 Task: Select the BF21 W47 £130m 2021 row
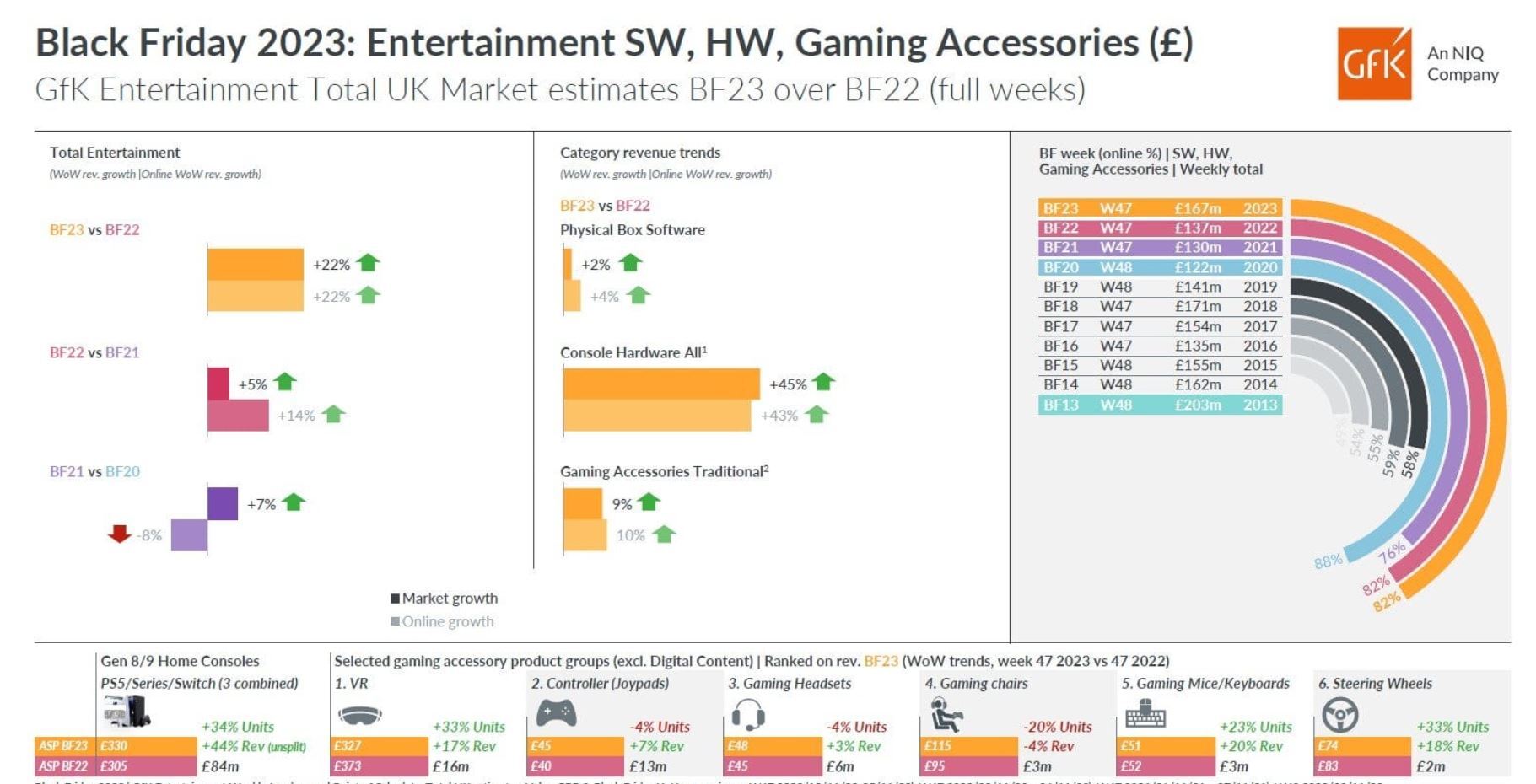click(1161, 247)
